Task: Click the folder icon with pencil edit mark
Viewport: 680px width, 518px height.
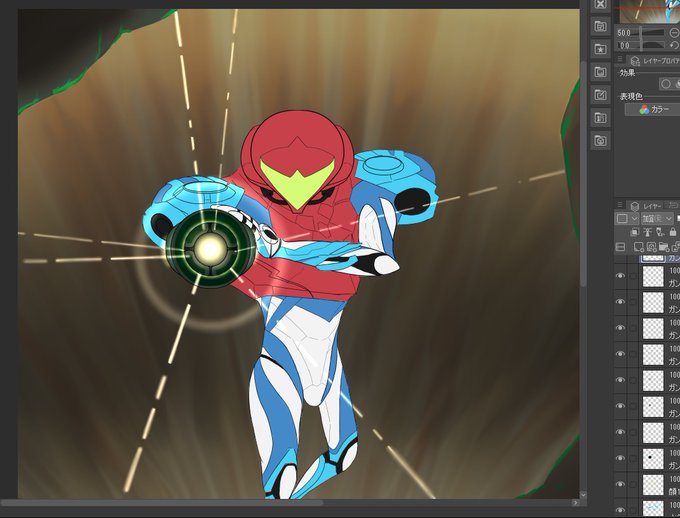Action: (600, 95)
